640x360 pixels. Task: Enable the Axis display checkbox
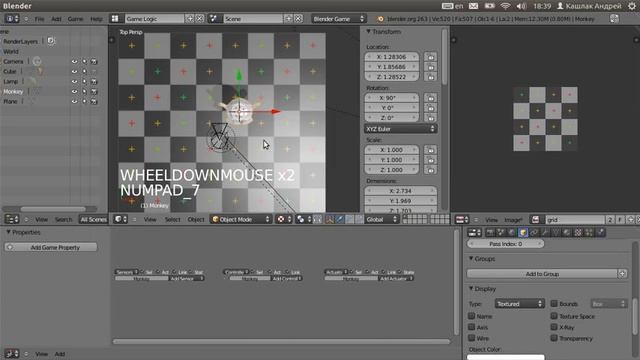pyautogui.click(x=471, y=327)
